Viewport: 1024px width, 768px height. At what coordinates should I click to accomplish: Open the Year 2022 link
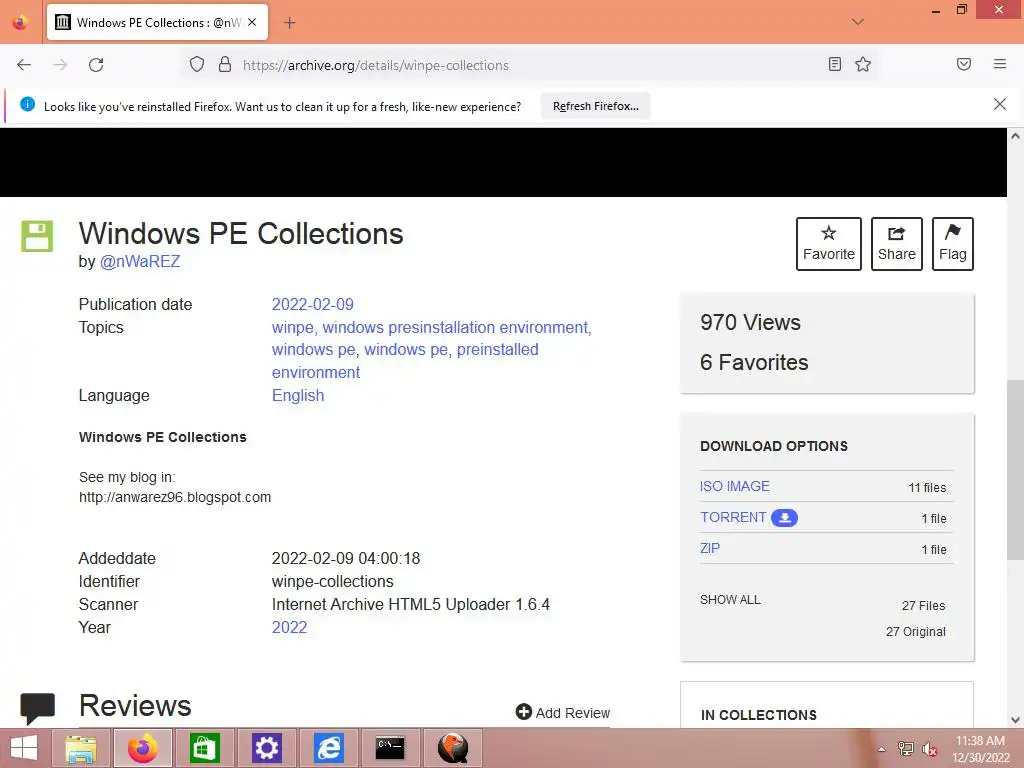[x=289, y=627]
